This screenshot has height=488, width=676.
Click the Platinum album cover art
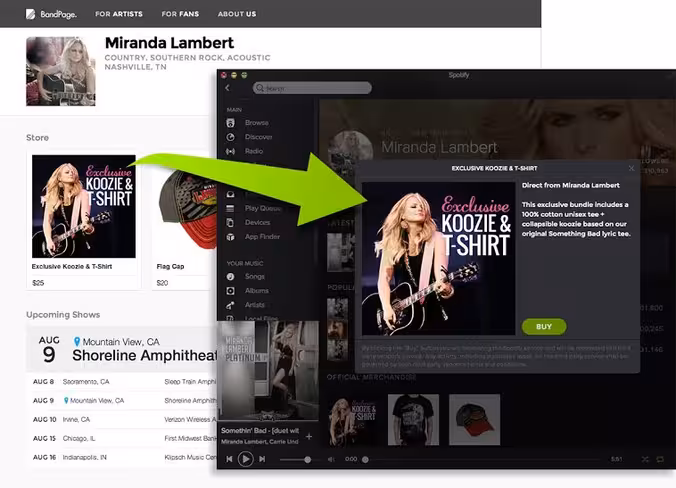268,371
